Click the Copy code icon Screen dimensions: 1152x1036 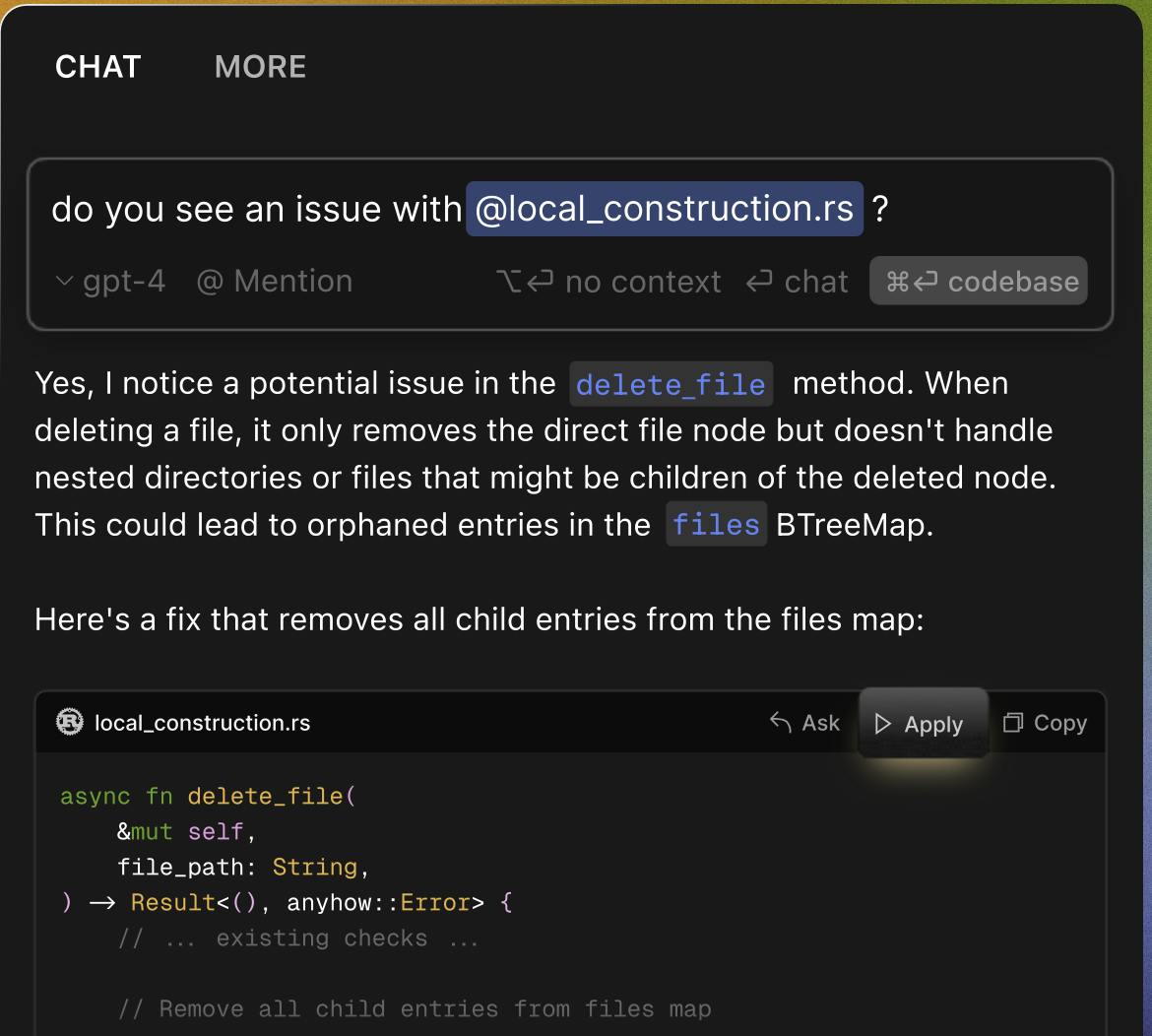click(x=1012, y=723)
